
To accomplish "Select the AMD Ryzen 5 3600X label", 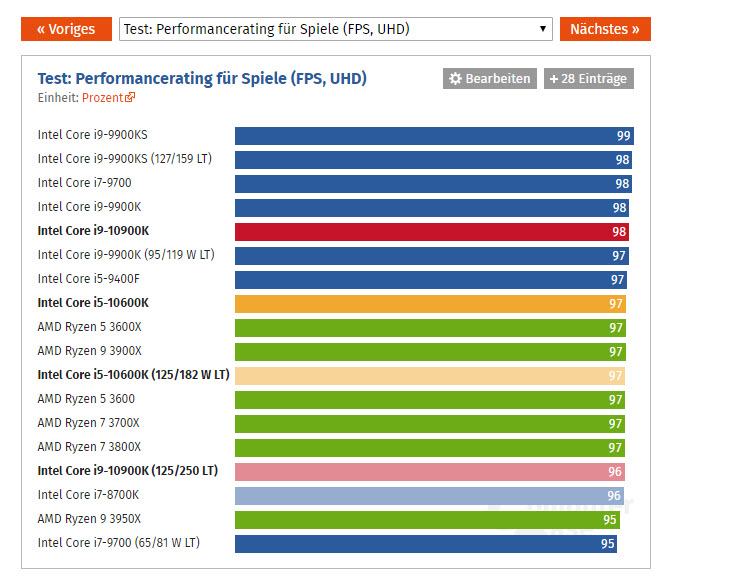I will pyautogui.click(x=90, y=327).
